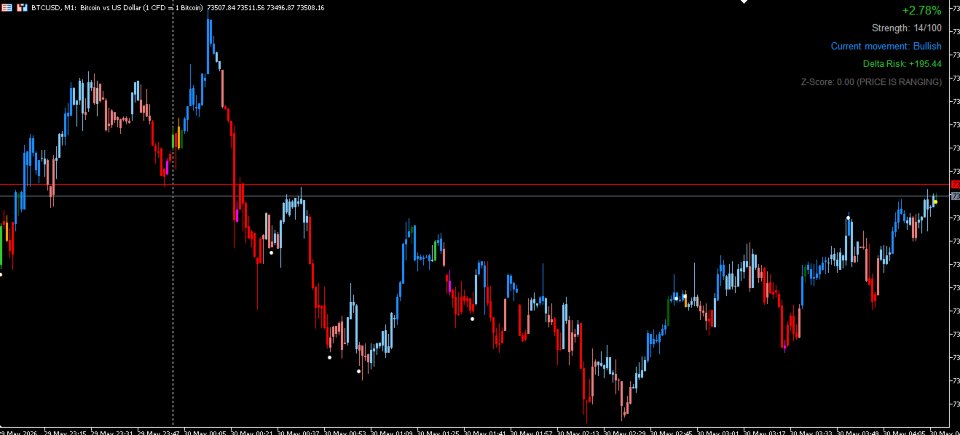Select the magenta candle near the vertical dotted line

(x=167, y=167)
